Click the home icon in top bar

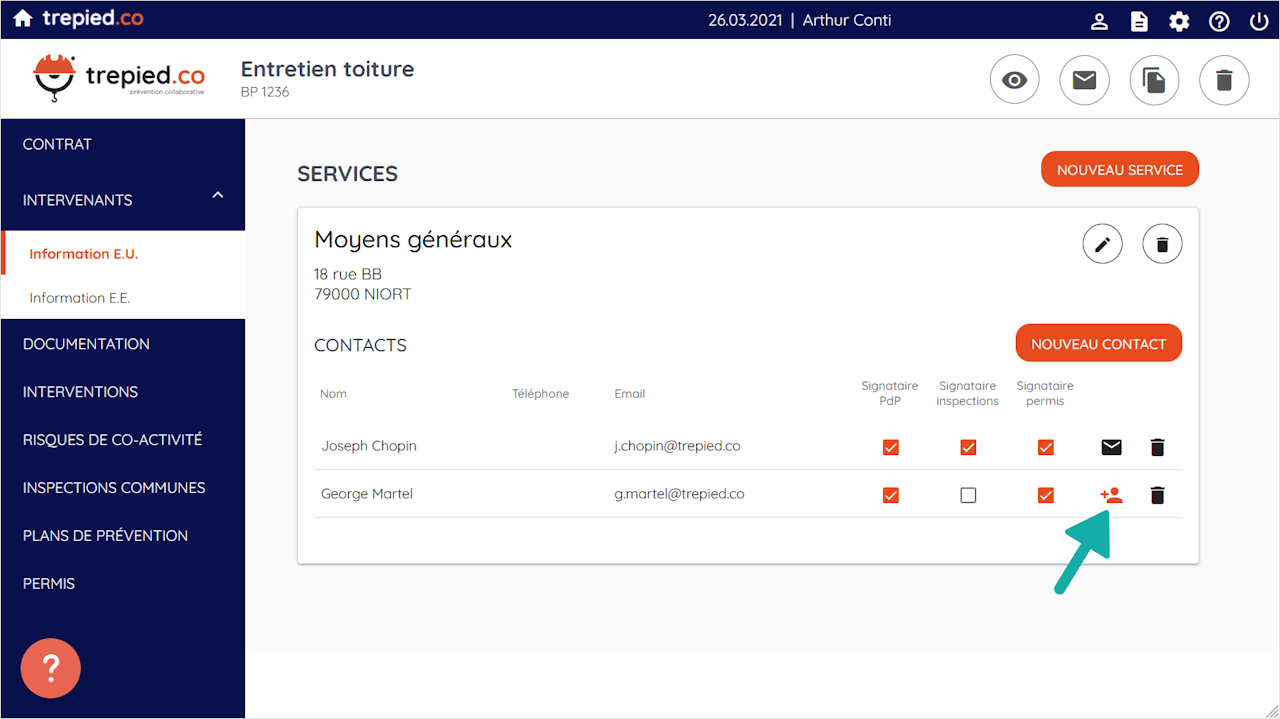point(22,20)
